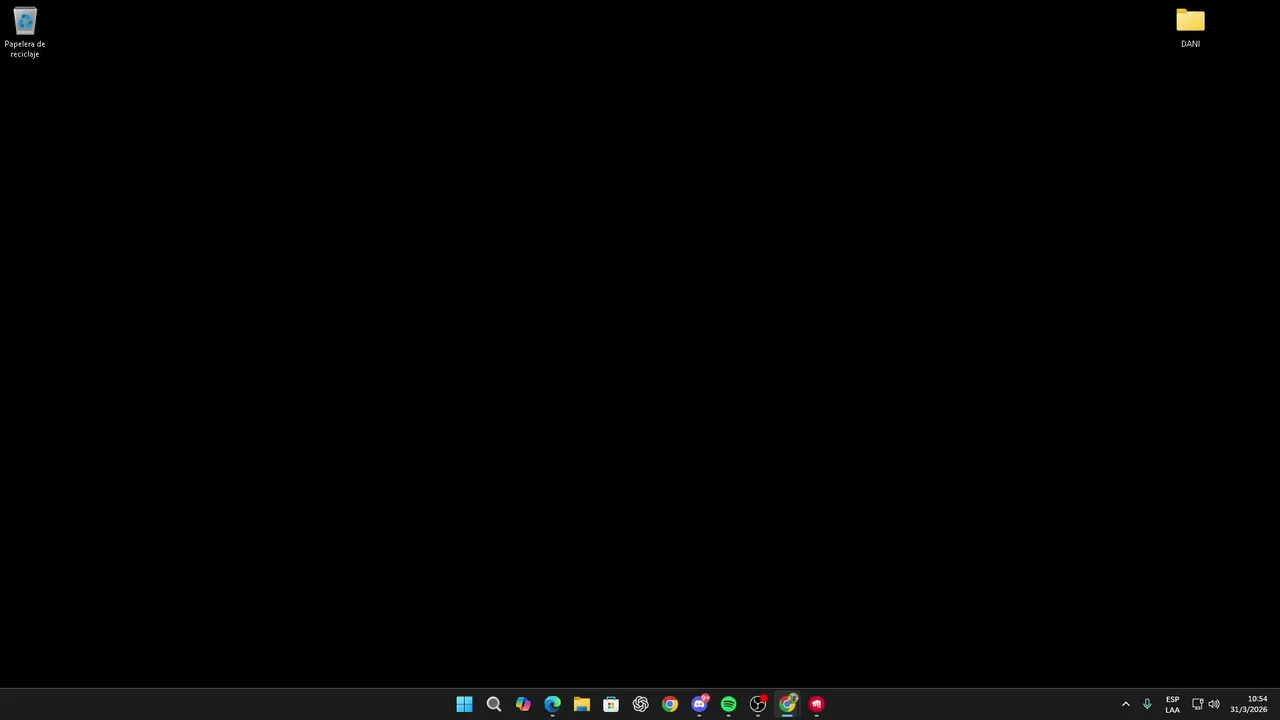Open Spotify from the taskbar
This screenshot has height=720, width=1280.
[728, 704]
